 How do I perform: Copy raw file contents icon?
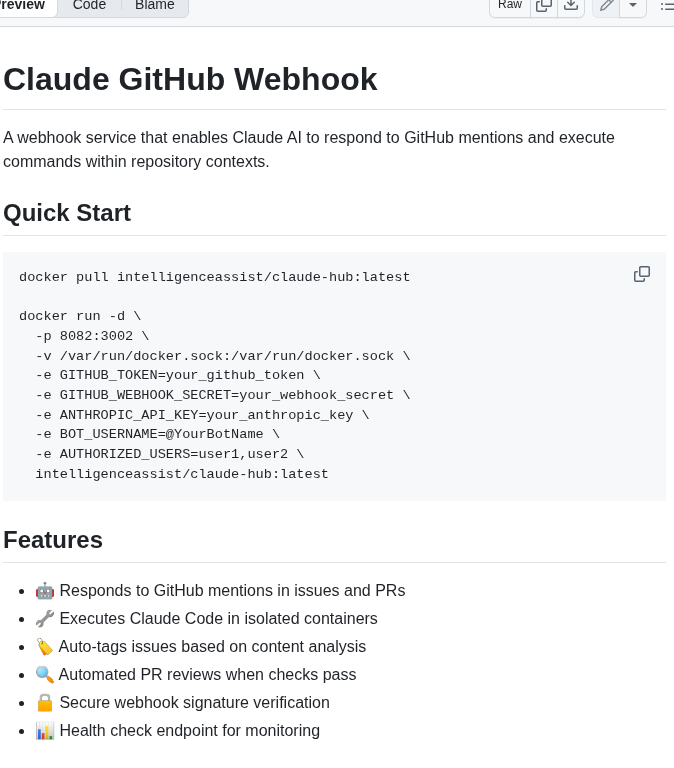point(544,5)
